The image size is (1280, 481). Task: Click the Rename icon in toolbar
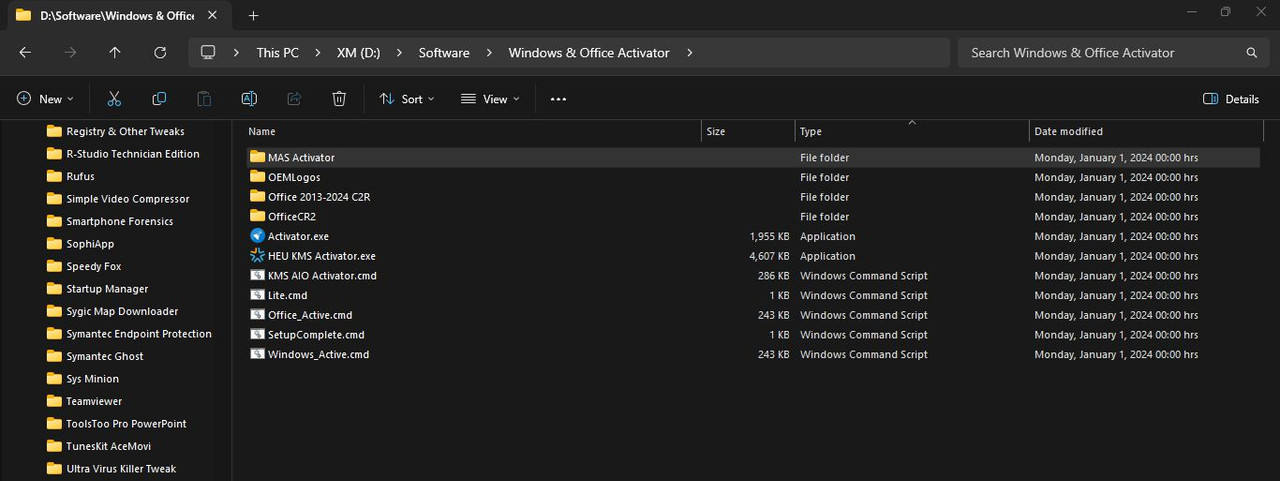(249, 99)
